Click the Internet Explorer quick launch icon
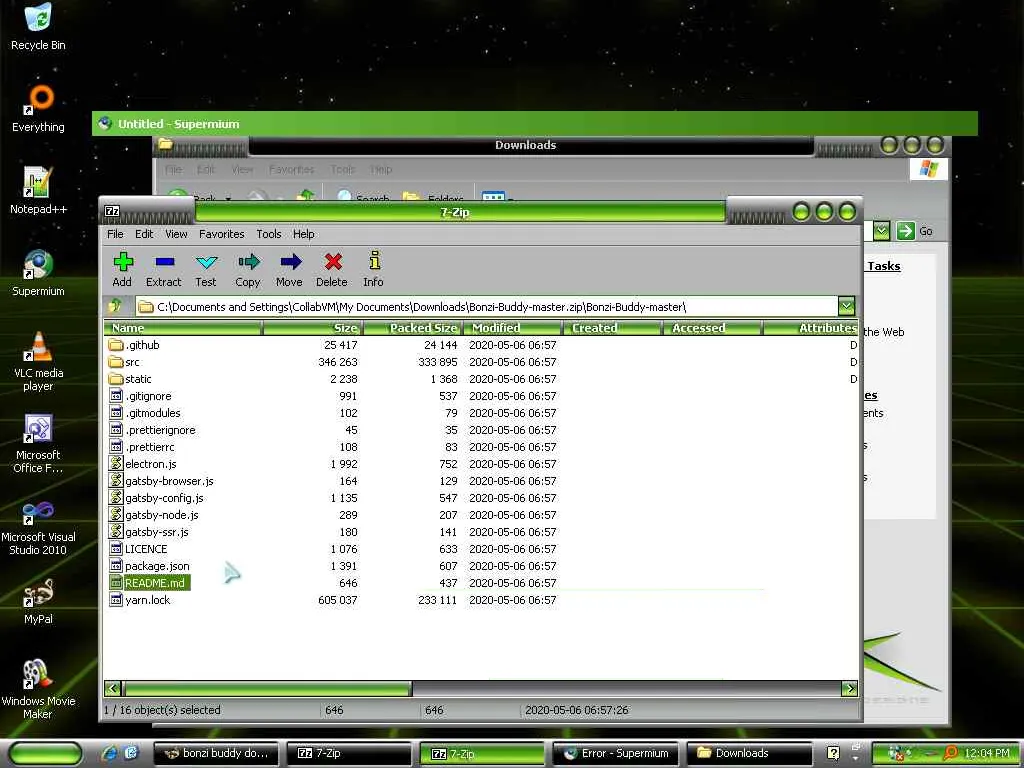Image resolution: width=1024 pixels, height=768 pixels. pyautogui.click(x=109, y=753)
